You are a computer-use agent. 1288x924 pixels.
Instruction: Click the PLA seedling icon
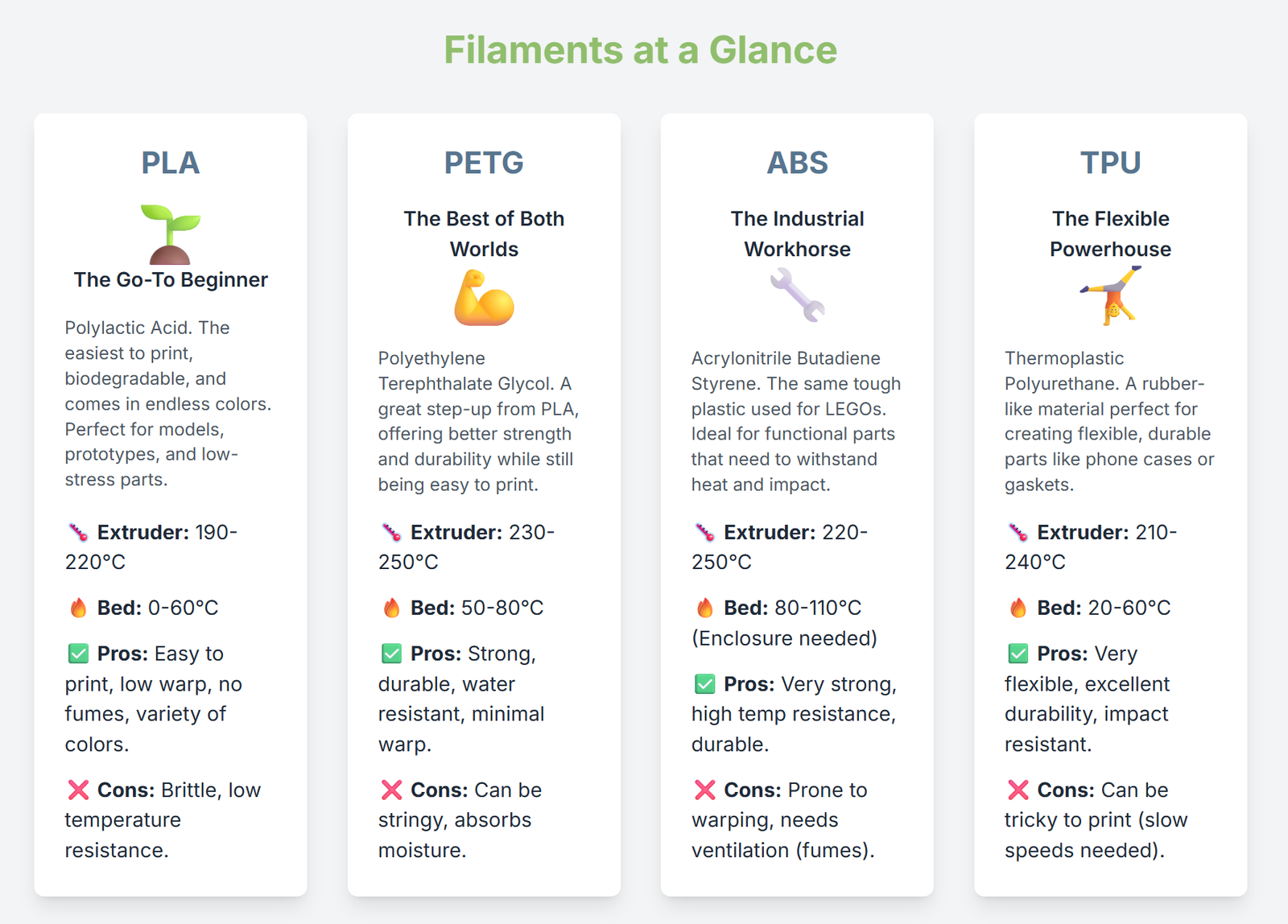click(x=170, y=234)
